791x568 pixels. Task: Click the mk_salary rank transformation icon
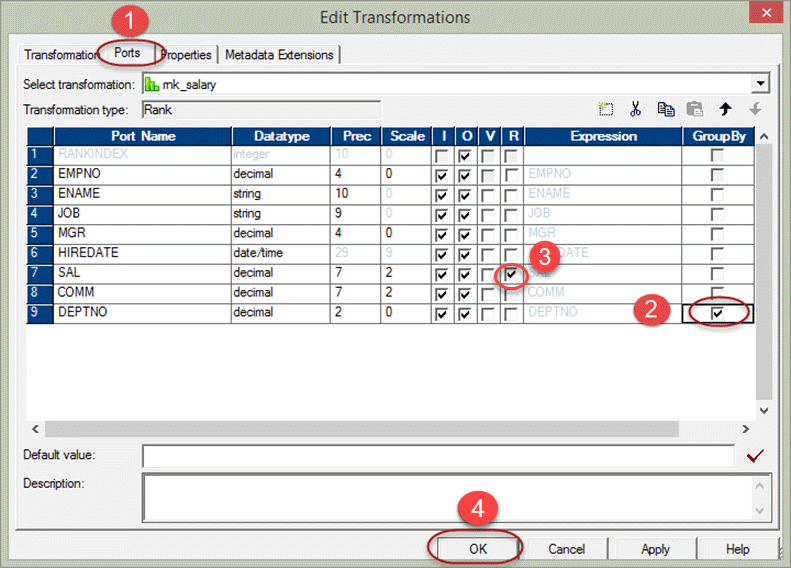[152, 84]
